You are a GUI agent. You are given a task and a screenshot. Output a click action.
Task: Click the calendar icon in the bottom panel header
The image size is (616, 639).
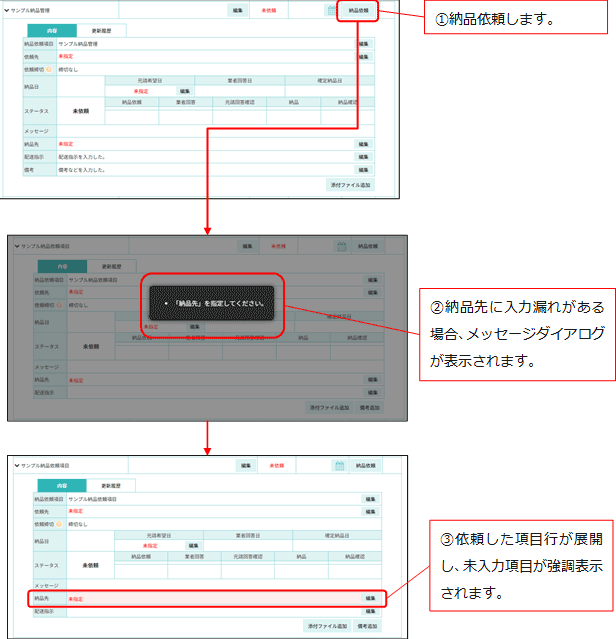339,466
